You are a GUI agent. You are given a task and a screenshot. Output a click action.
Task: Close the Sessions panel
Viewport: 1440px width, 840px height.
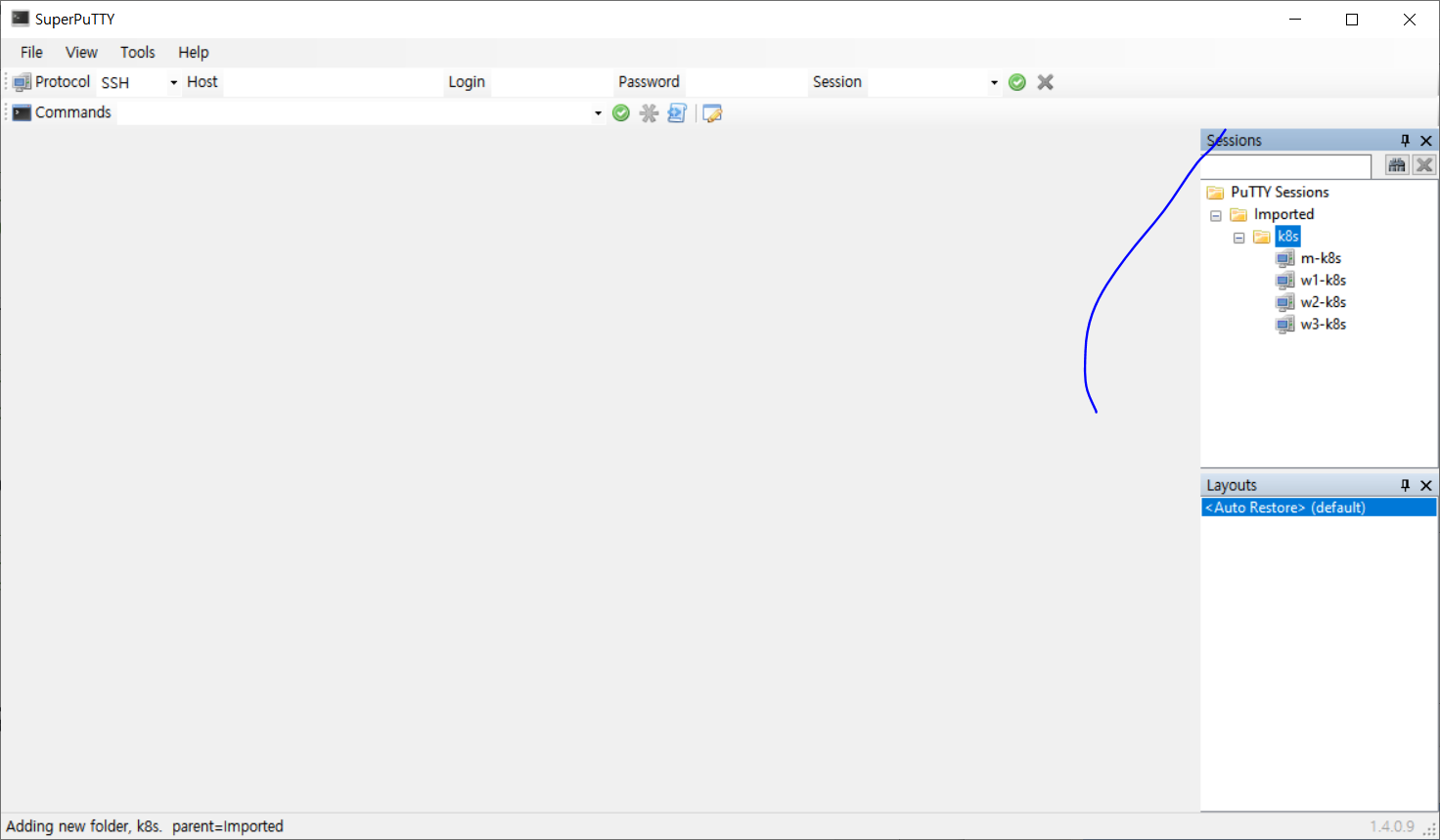(x=1426, y=141)
